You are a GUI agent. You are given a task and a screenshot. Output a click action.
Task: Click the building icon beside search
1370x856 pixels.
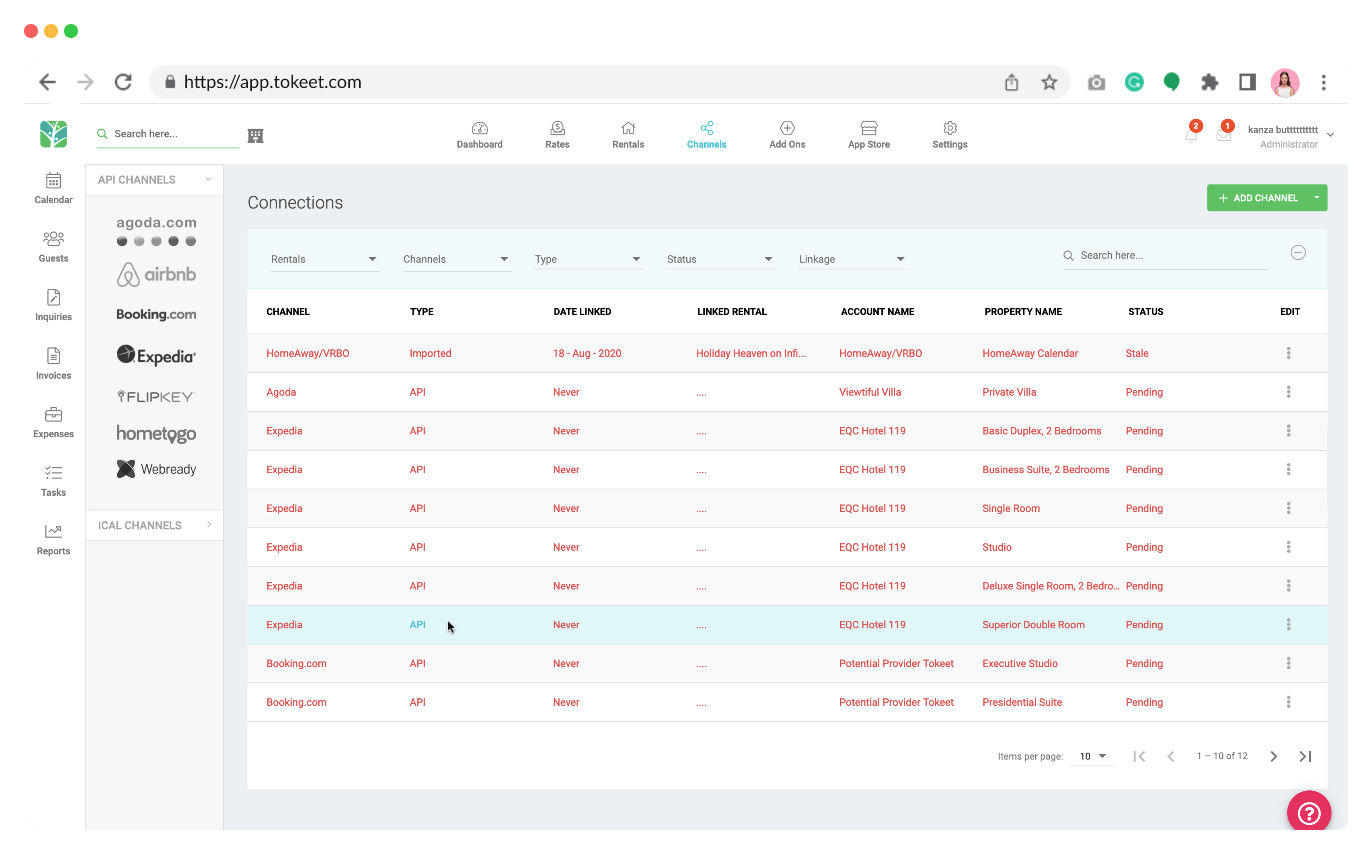[x=255, y=135]
